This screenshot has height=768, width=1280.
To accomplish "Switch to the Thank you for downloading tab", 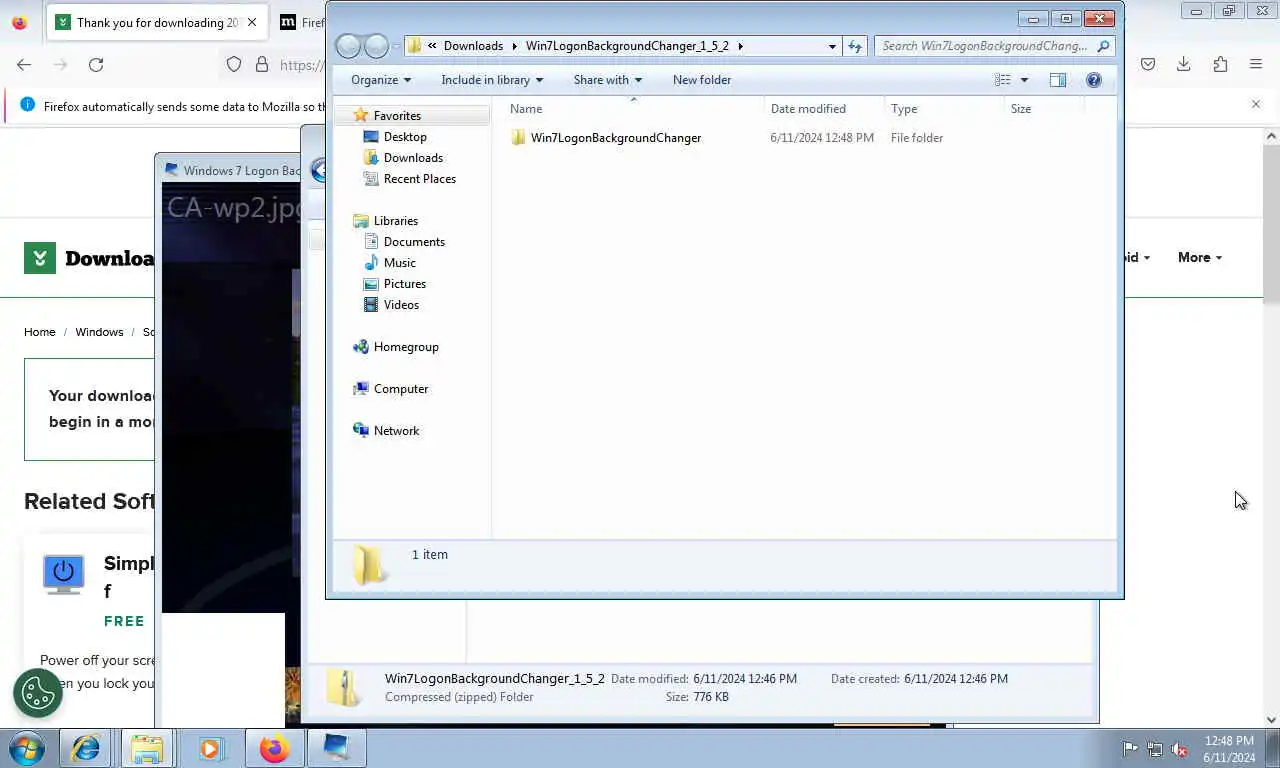I will click(x=158, y=22).
